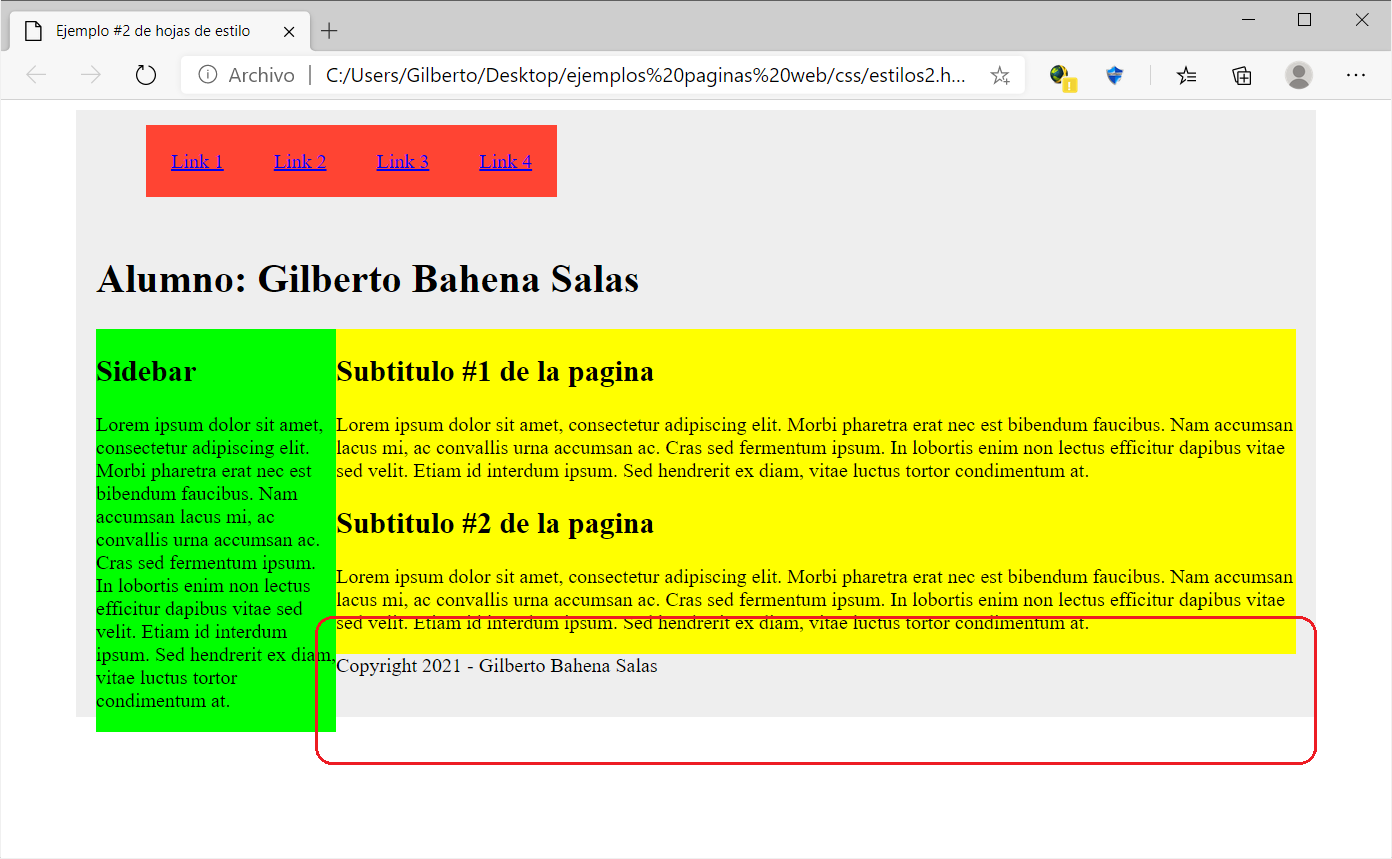Minimize the browser window
Screen dimensions: 1392x859
1248,20
